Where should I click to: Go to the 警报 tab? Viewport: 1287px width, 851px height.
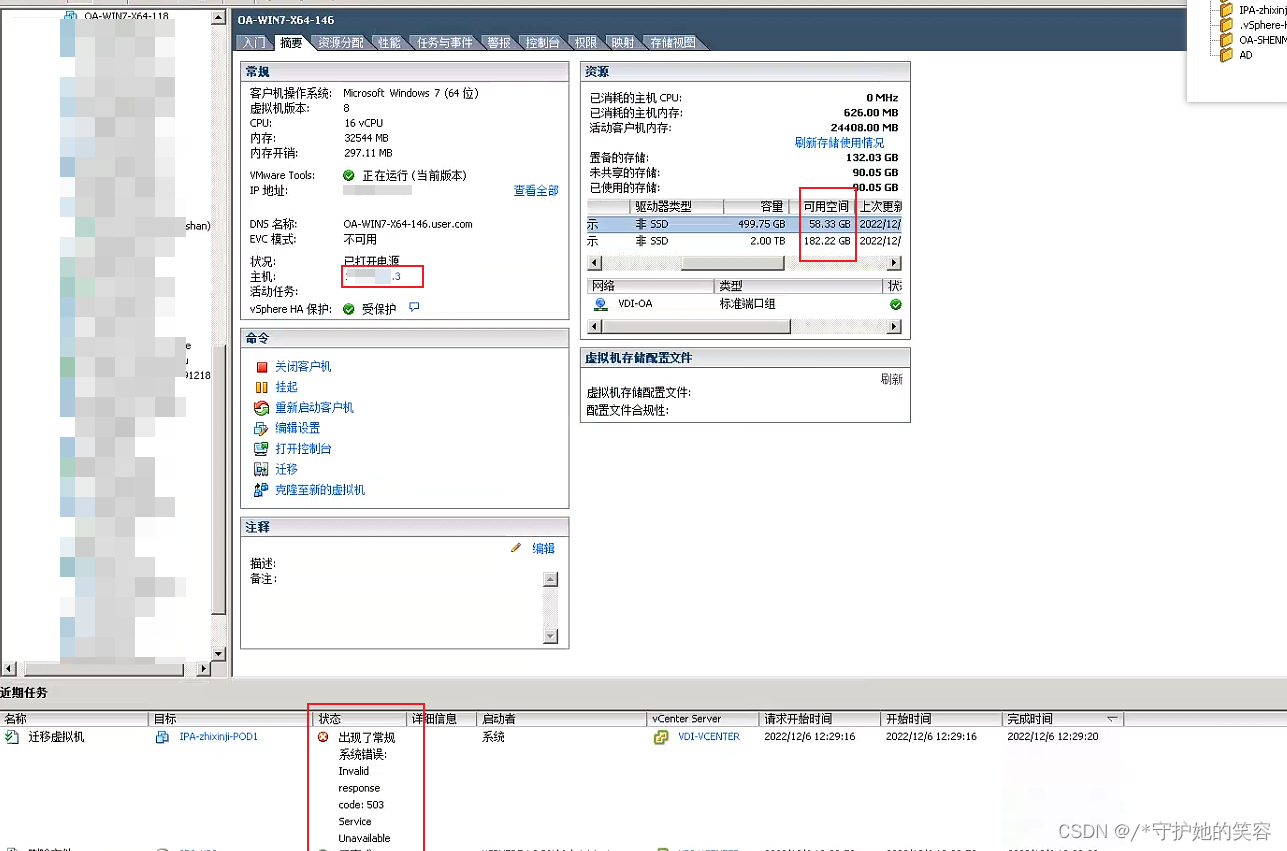click(x=498, y=43)
